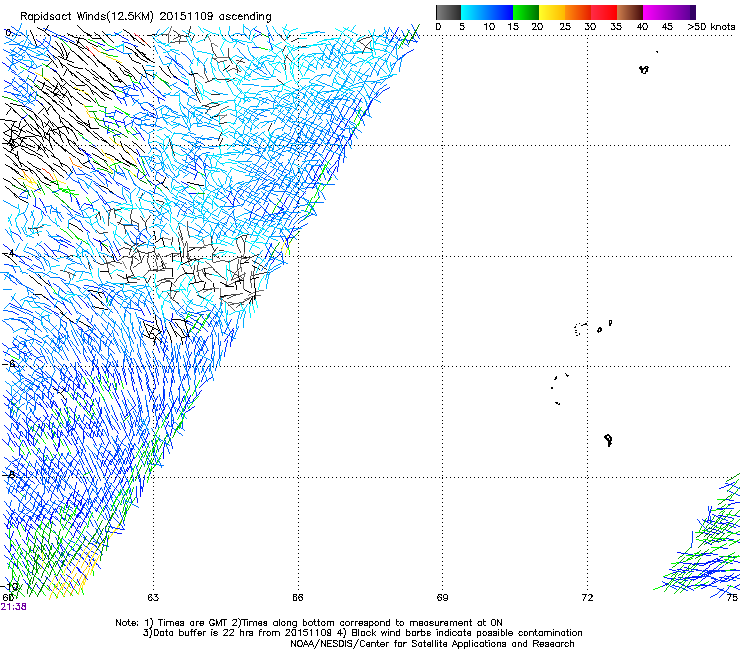The width and height of the screenshot is (740, 650).
Task: Pick the green 15-20 knots legend segment
Action: [526, 12]
